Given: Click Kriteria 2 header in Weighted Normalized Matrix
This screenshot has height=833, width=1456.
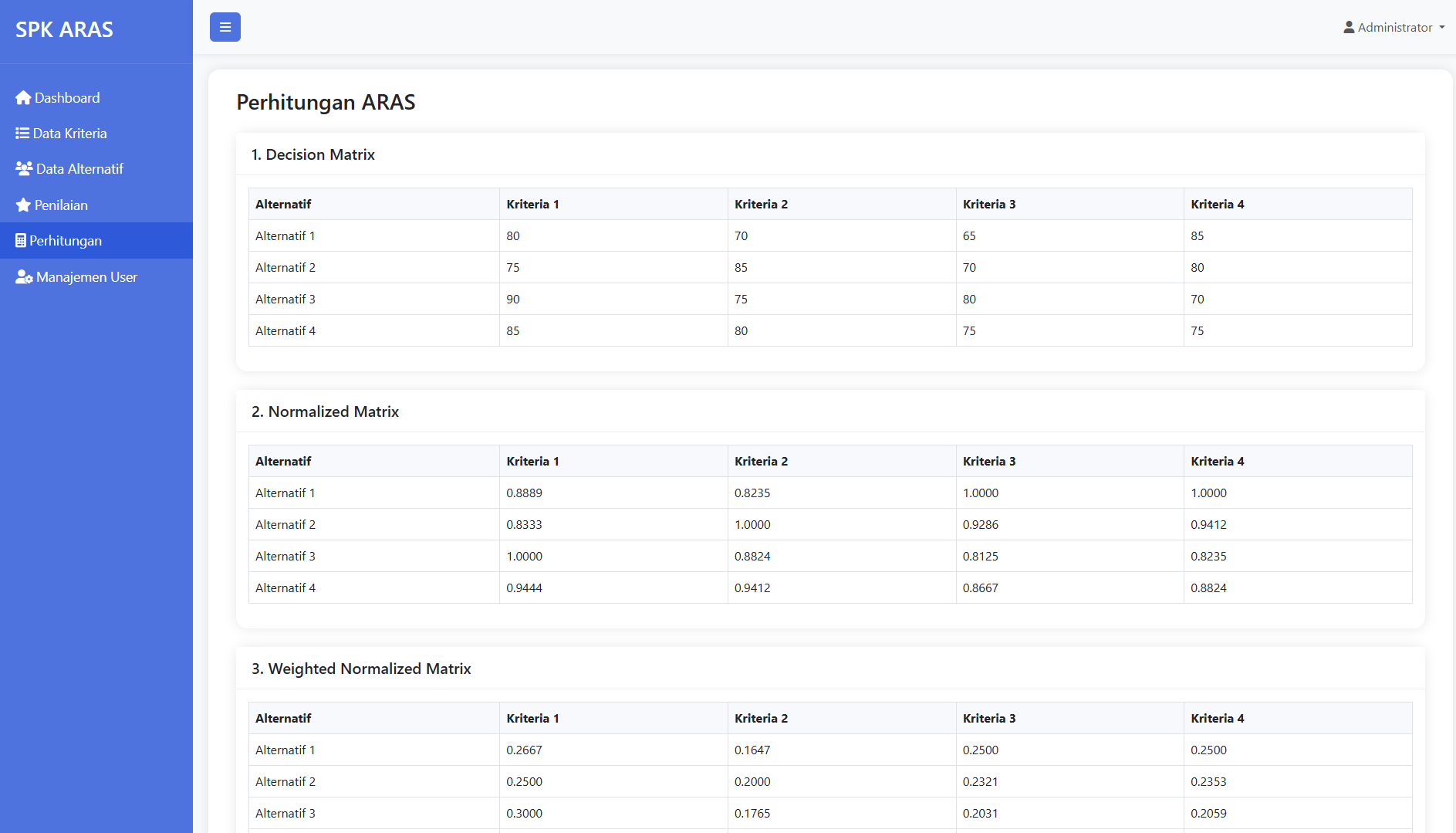Looking at the screenshot, I should click(x=842, y=718).
